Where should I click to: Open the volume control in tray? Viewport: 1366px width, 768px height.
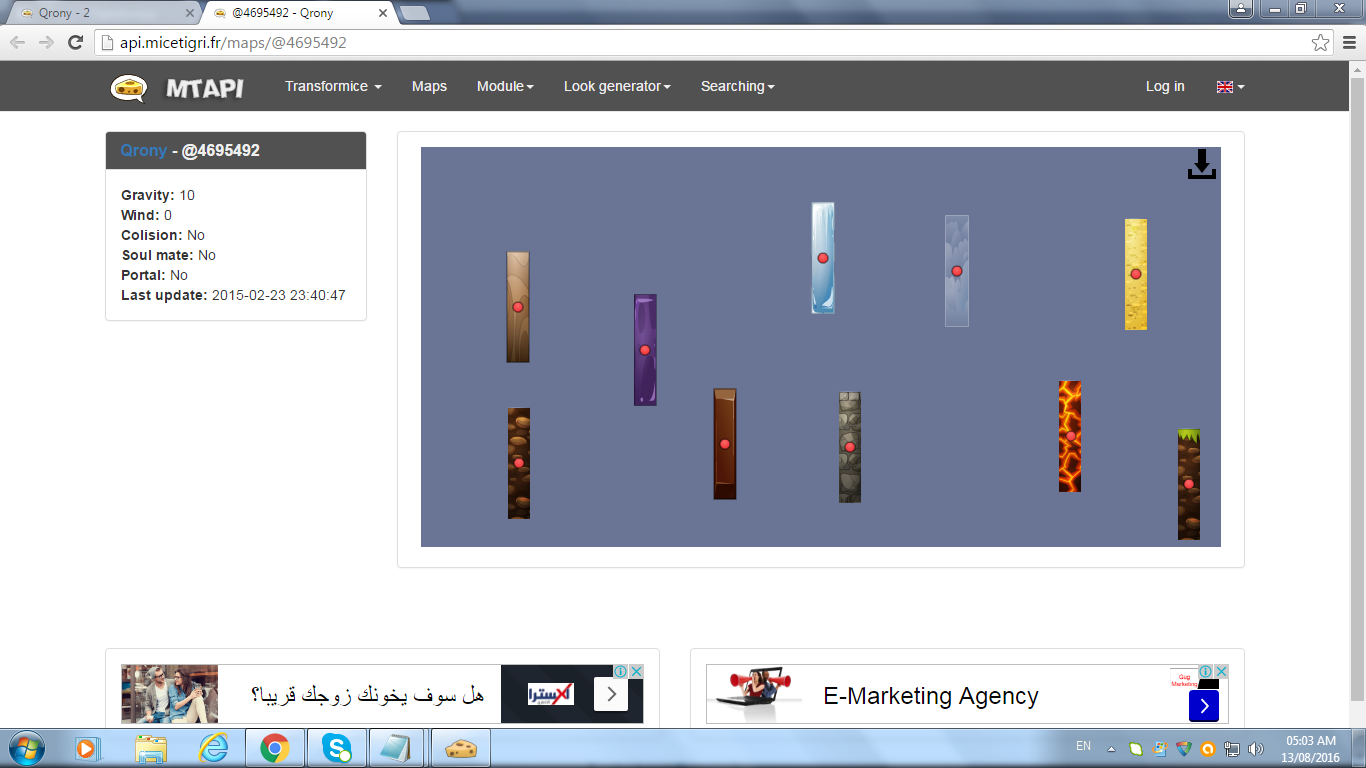coord(1256,748)
